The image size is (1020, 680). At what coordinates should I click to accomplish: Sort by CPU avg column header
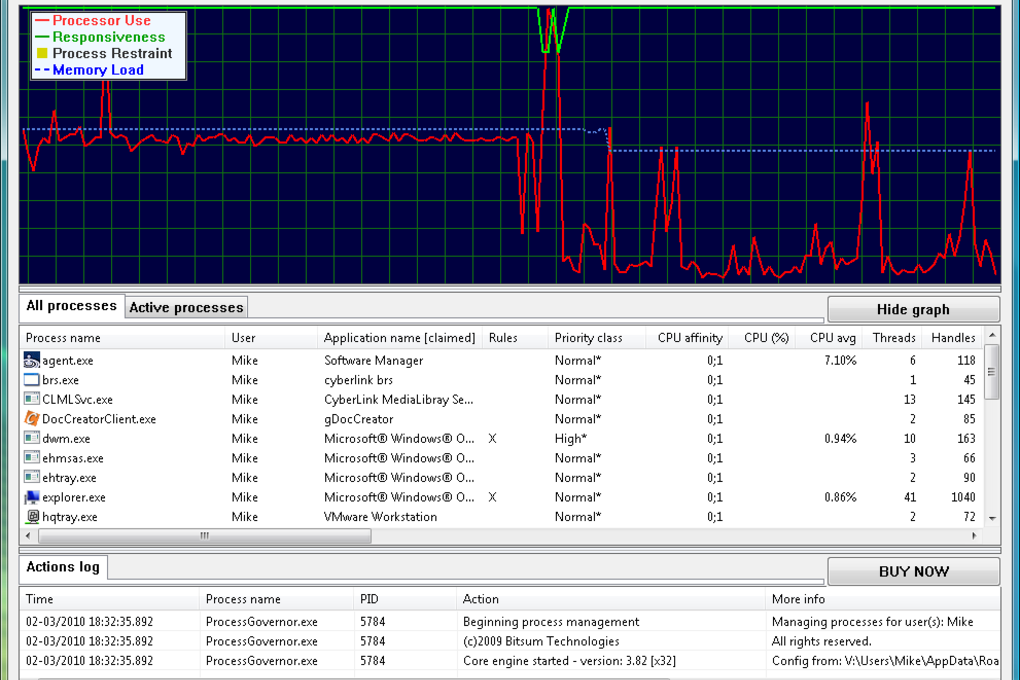[x=829, y=338]
